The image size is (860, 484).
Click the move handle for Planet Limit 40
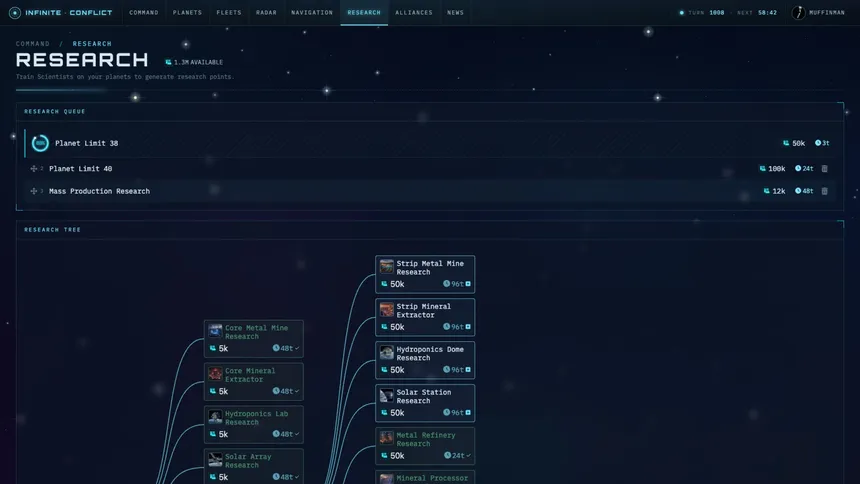(x=33, y=168)
